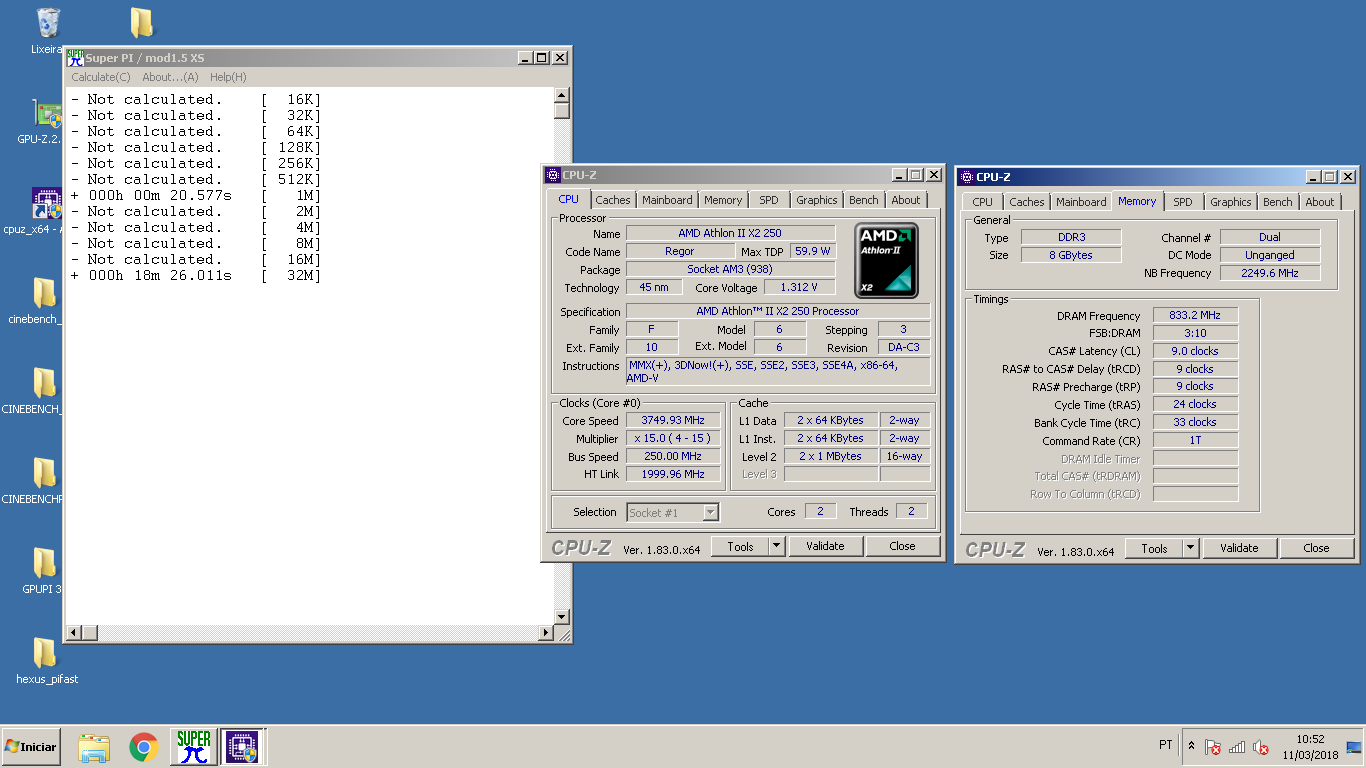Click Super PI vertical scrollbar up arrow
Screen dimensions: 1366x768
tap(561, 95)
